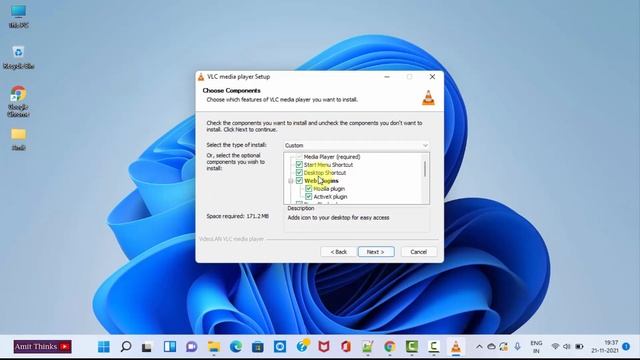Click the components list scrollbar
The width and height of the screenshot is (640, 360).
click(x=425, y=169)
